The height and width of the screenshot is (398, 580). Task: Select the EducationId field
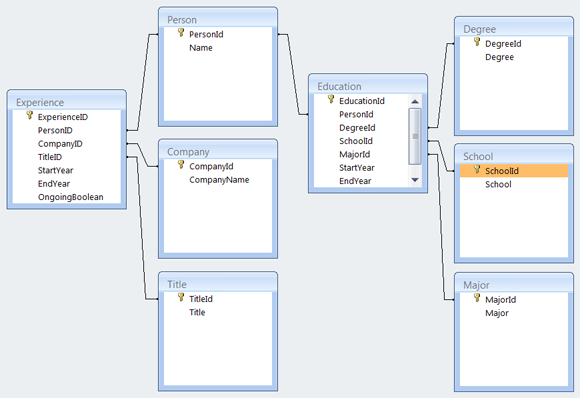click(361, 101)
